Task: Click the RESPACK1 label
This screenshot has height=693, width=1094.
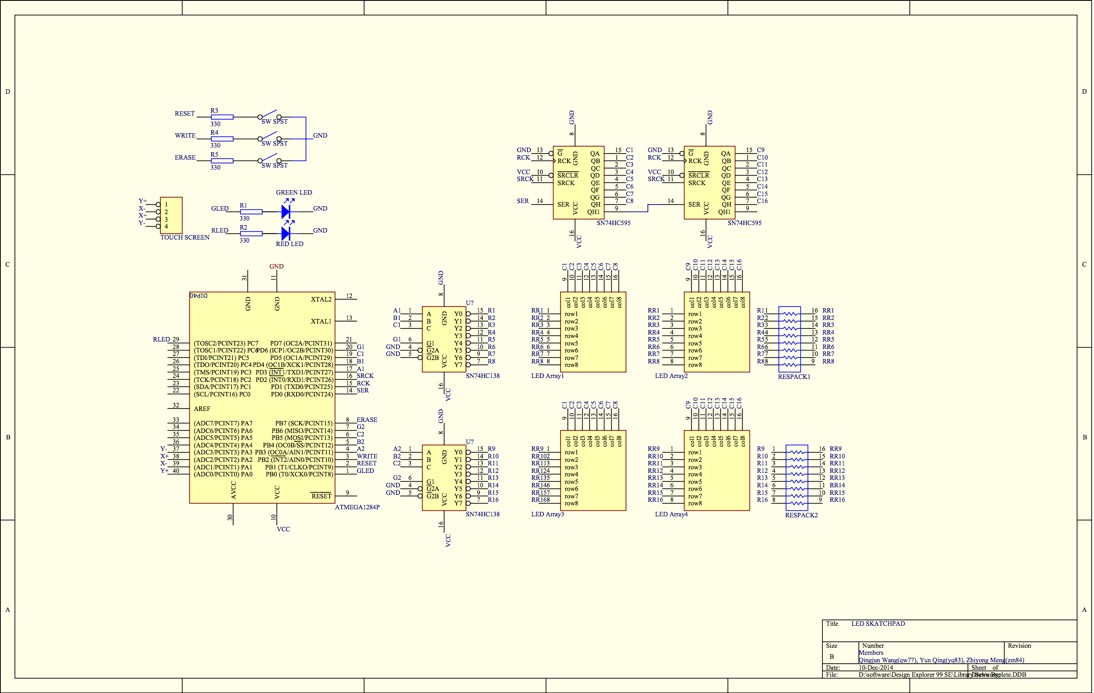Action: (794, 377)
